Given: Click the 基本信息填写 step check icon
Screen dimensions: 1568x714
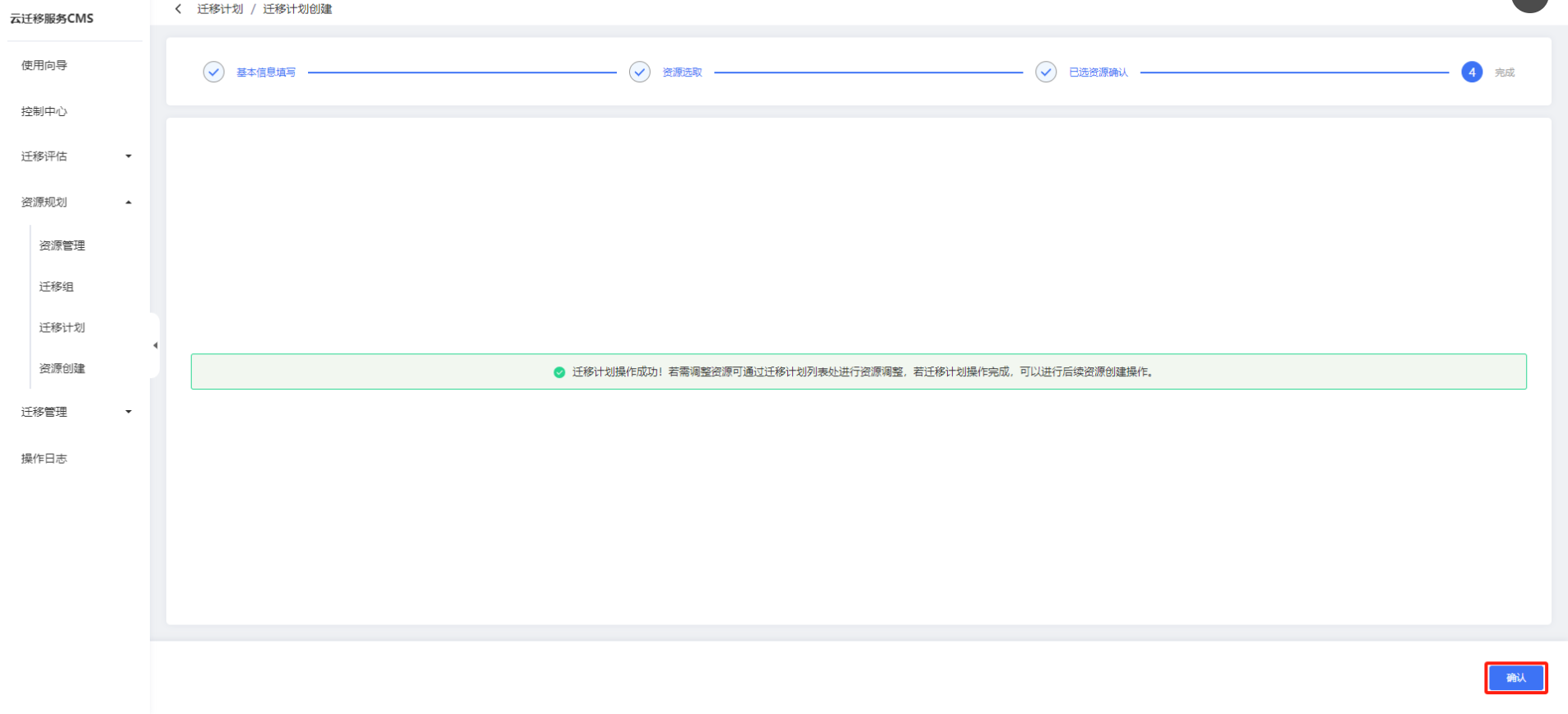Looking at the screenshot, I should pos(213,72).
